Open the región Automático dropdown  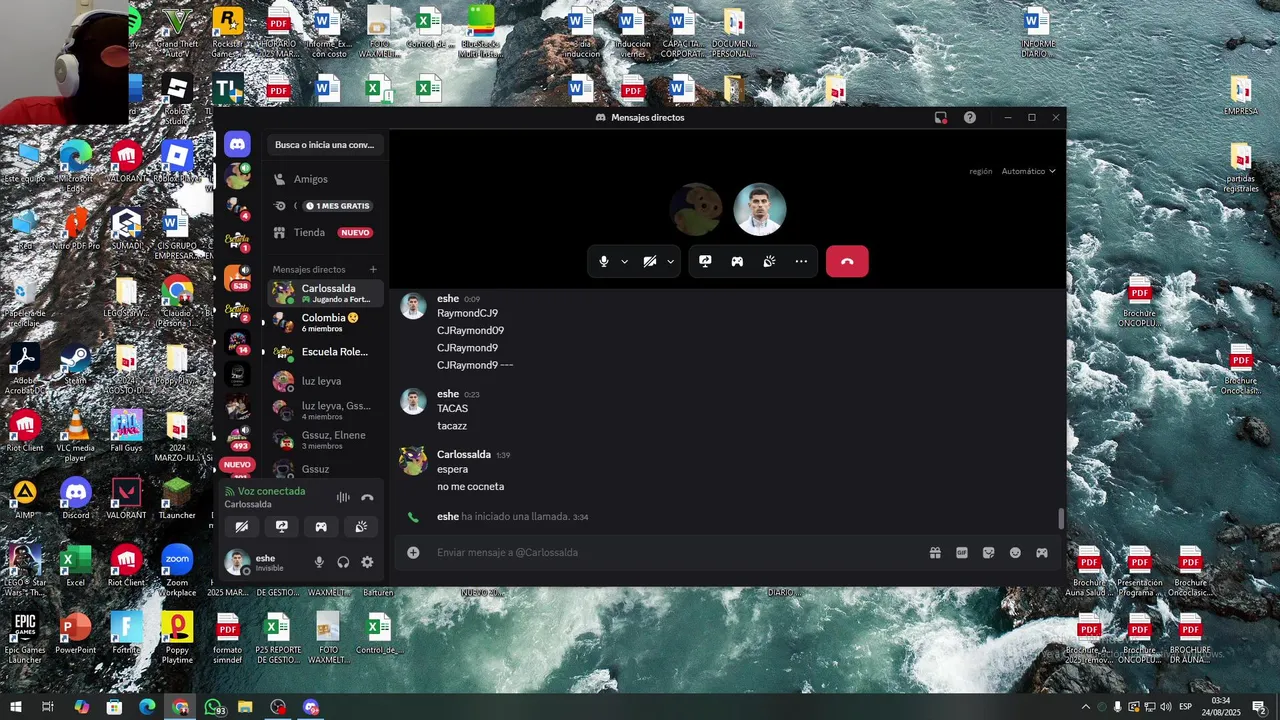pos(1028,171)
